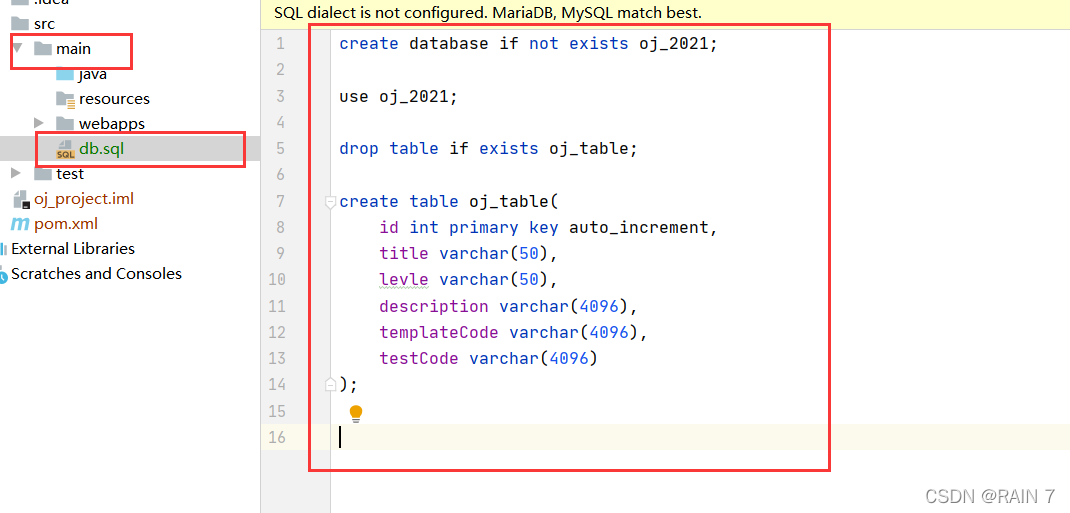Select the src folder

pyautogui.click(x=44, y=24)
